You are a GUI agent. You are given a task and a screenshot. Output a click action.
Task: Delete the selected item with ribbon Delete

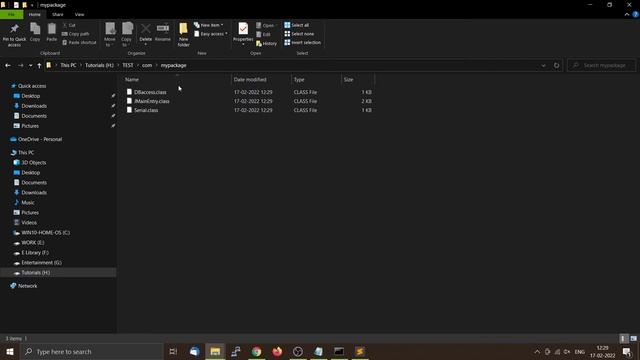pos(145,33)
